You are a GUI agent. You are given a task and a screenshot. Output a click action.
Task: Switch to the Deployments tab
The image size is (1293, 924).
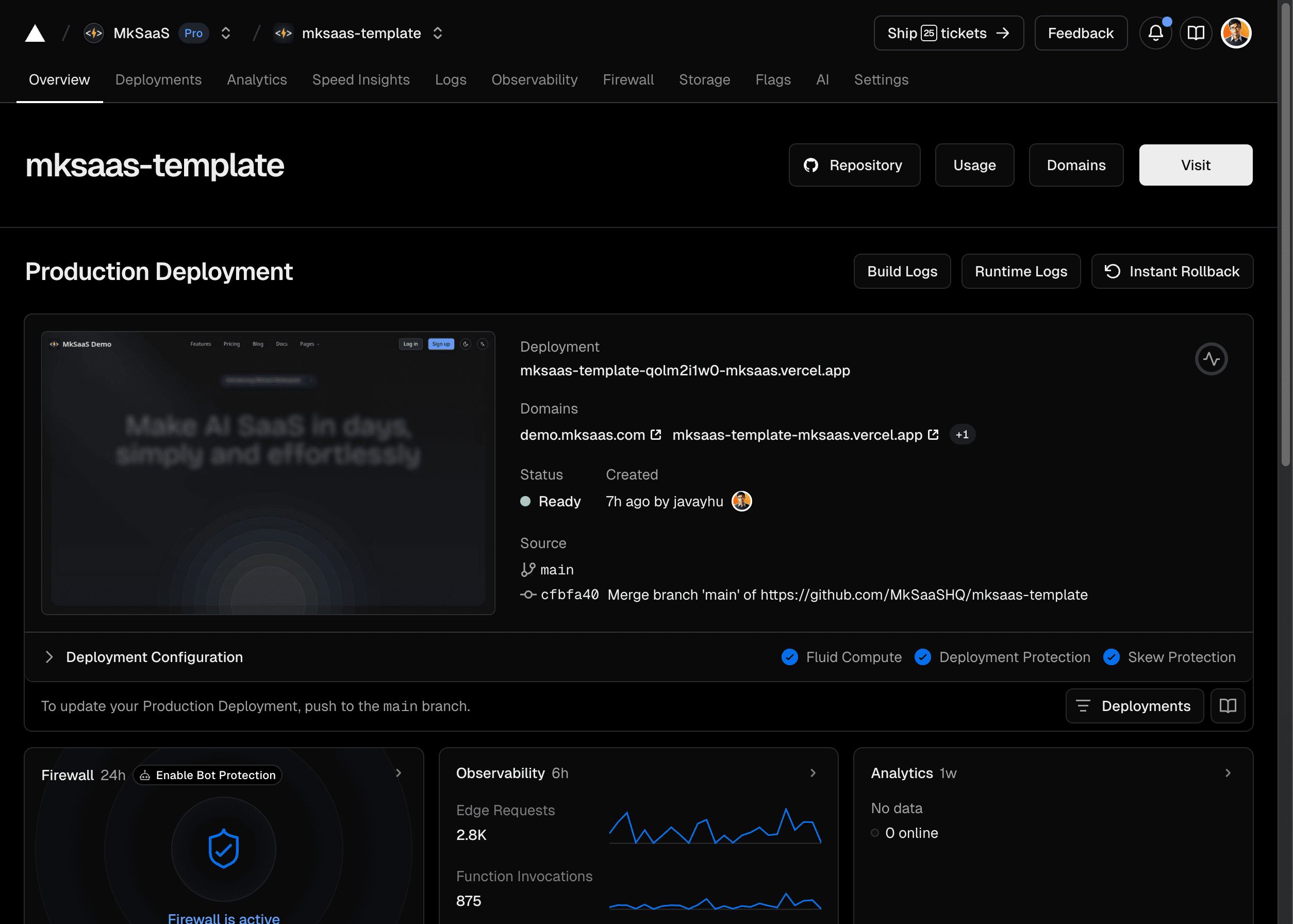click(x=158, y=79)
